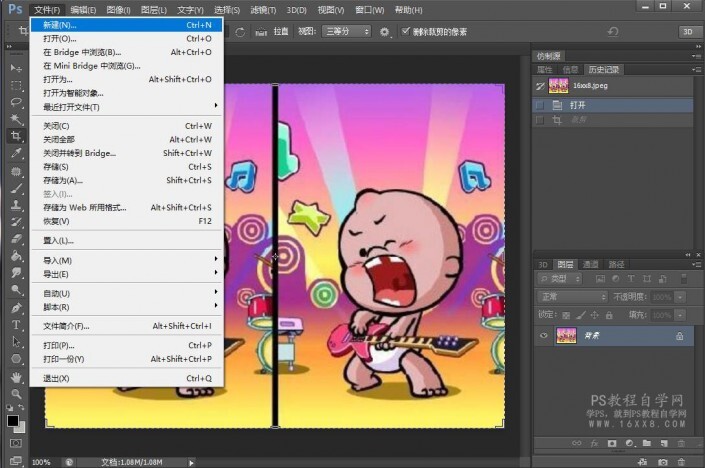
Task: Select the Type (T) tool
Action: [16, 325]
